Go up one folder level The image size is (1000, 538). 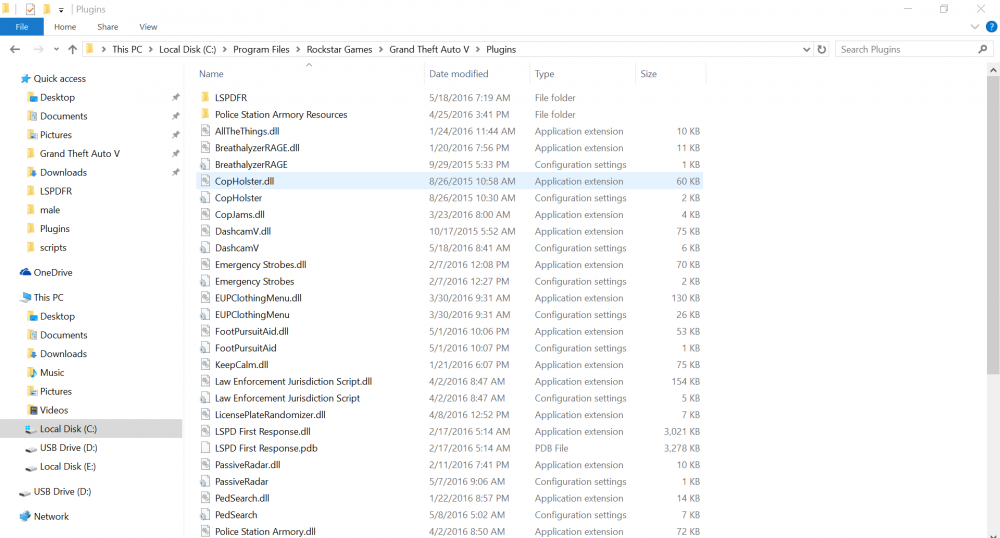pos(73,49)
